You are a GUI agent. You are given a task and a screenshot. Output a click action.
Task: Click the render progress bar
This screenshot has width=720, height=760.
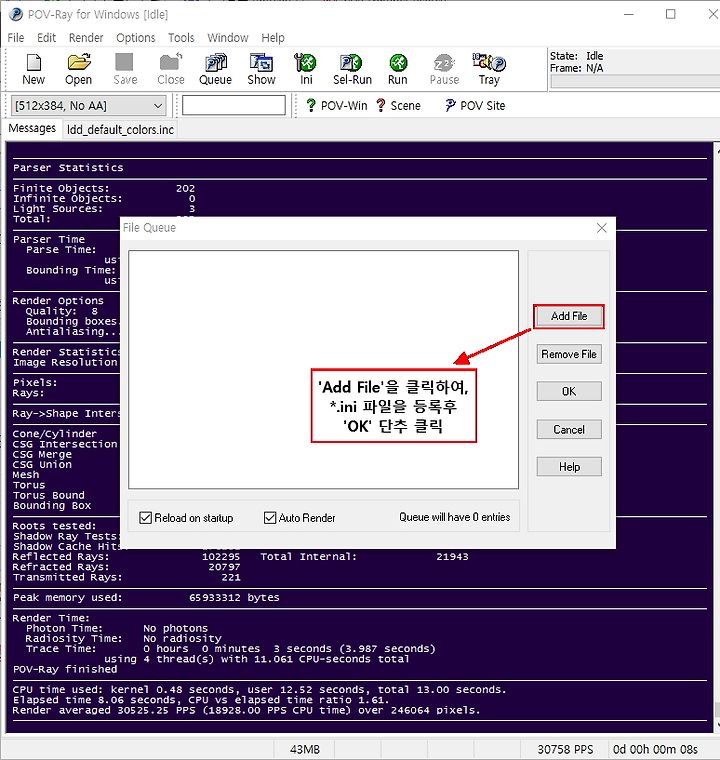click(635, 81)
